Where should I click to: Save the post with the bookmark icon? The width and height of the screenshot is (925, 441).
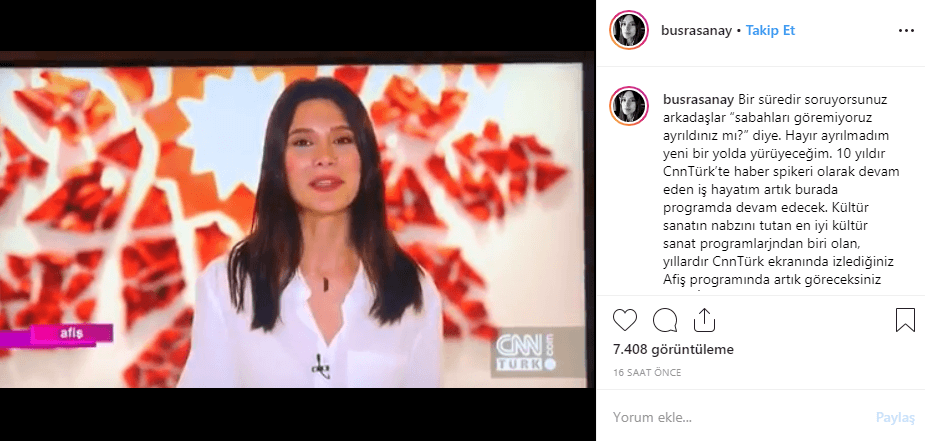click(x=905, y=320)
